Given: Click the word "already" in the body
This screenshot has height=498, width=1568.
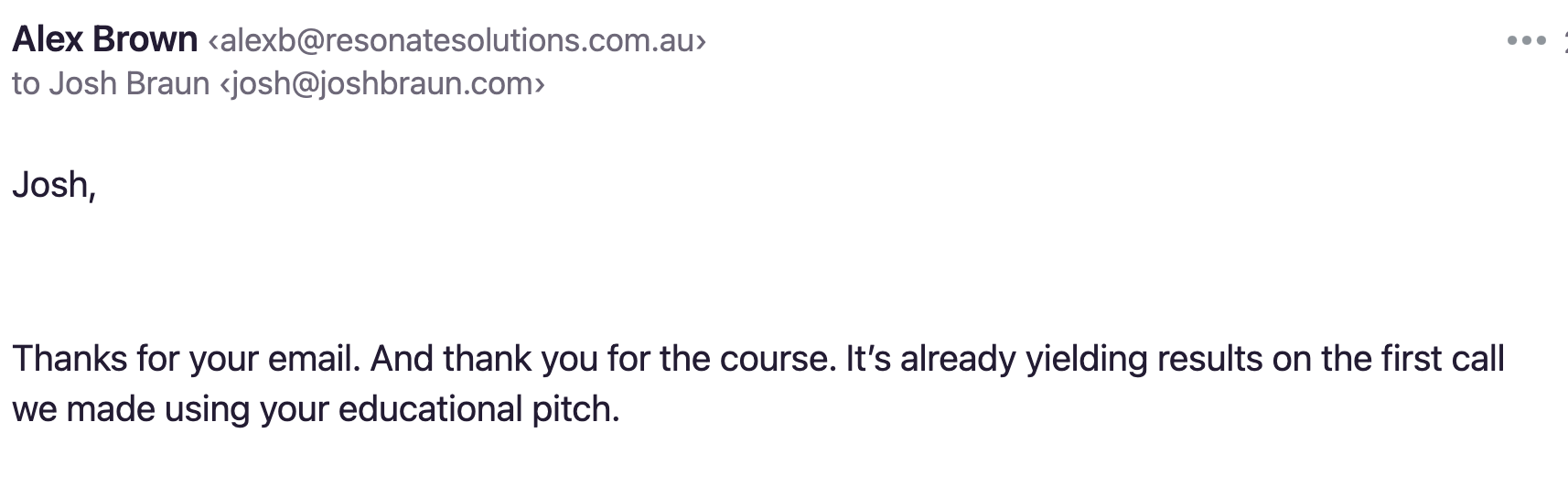Looking at the screenshot, I should (959, 359).
